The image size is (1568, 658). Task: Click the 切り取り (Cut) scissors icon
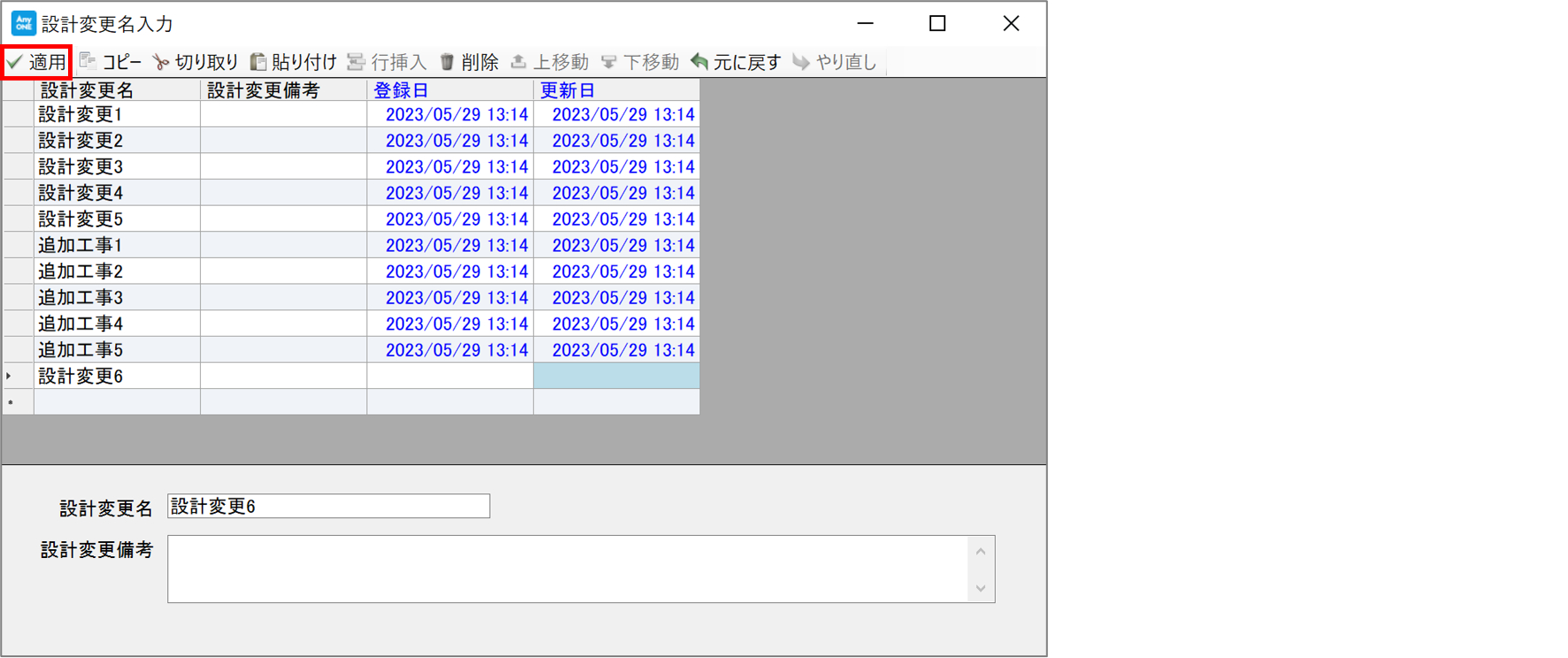click(161, 62)
